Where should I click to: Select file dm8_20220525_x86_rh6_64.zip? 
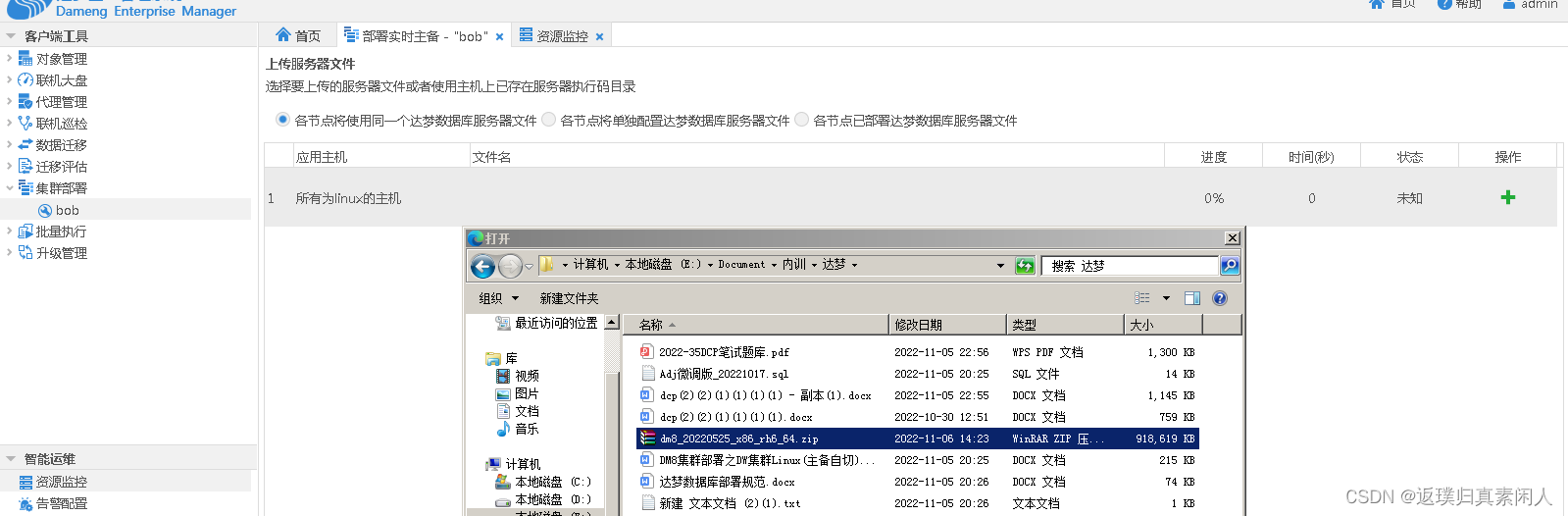click(x=918, y=439)
